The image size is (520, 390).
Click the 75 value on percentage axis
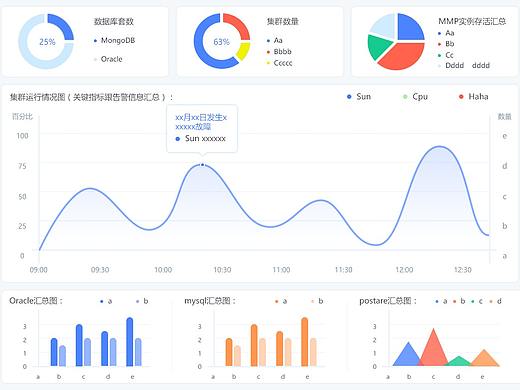click(x=22, y=166)
